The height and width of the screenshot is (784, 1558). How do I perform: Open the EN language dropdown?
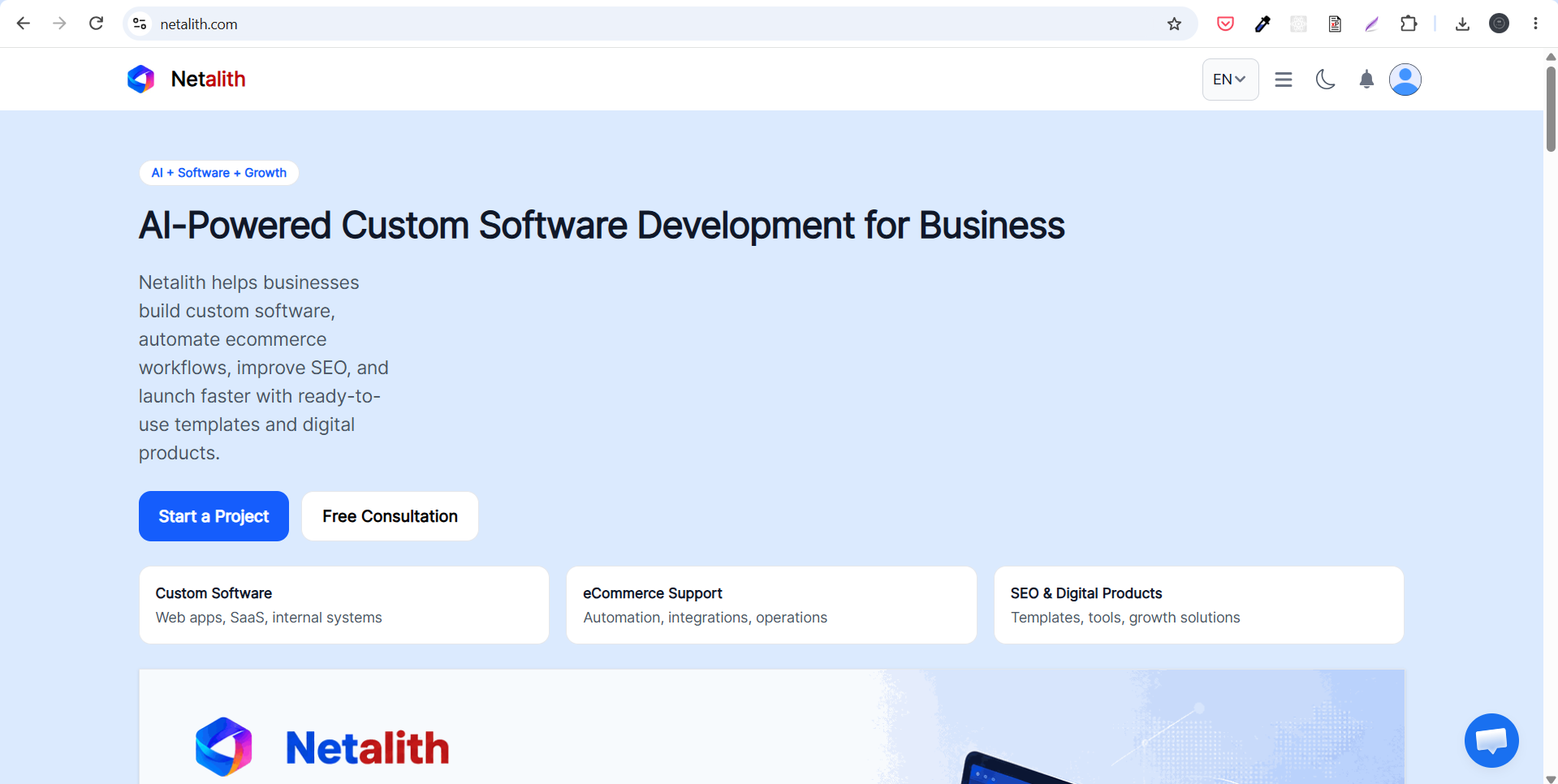1230,80
